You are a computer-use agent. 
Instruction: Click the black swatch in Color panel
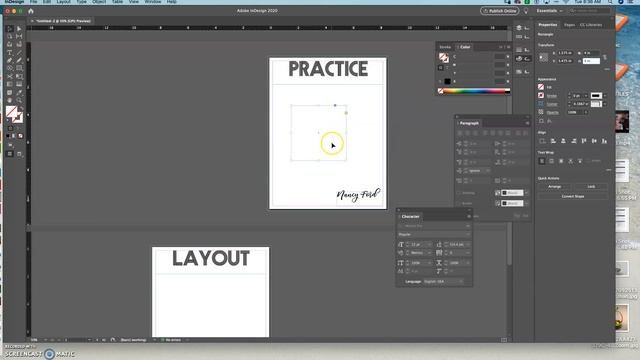(448, 81)
